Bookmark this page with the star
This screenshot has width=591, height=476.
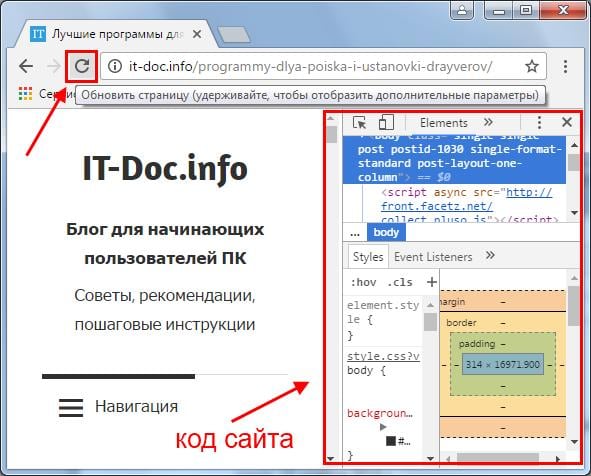(532, 66)
